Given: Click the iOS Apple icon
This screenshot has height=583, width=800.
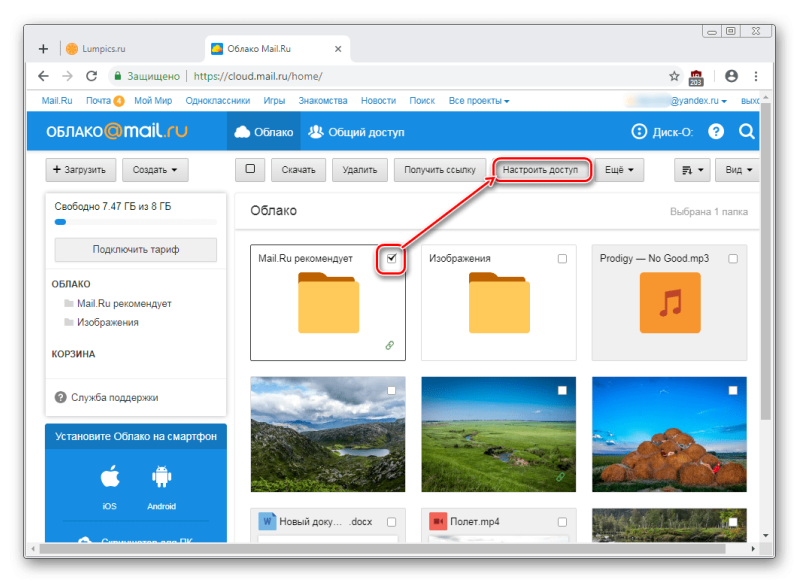Looking at the screenshot, I should [x=110, y=476].
